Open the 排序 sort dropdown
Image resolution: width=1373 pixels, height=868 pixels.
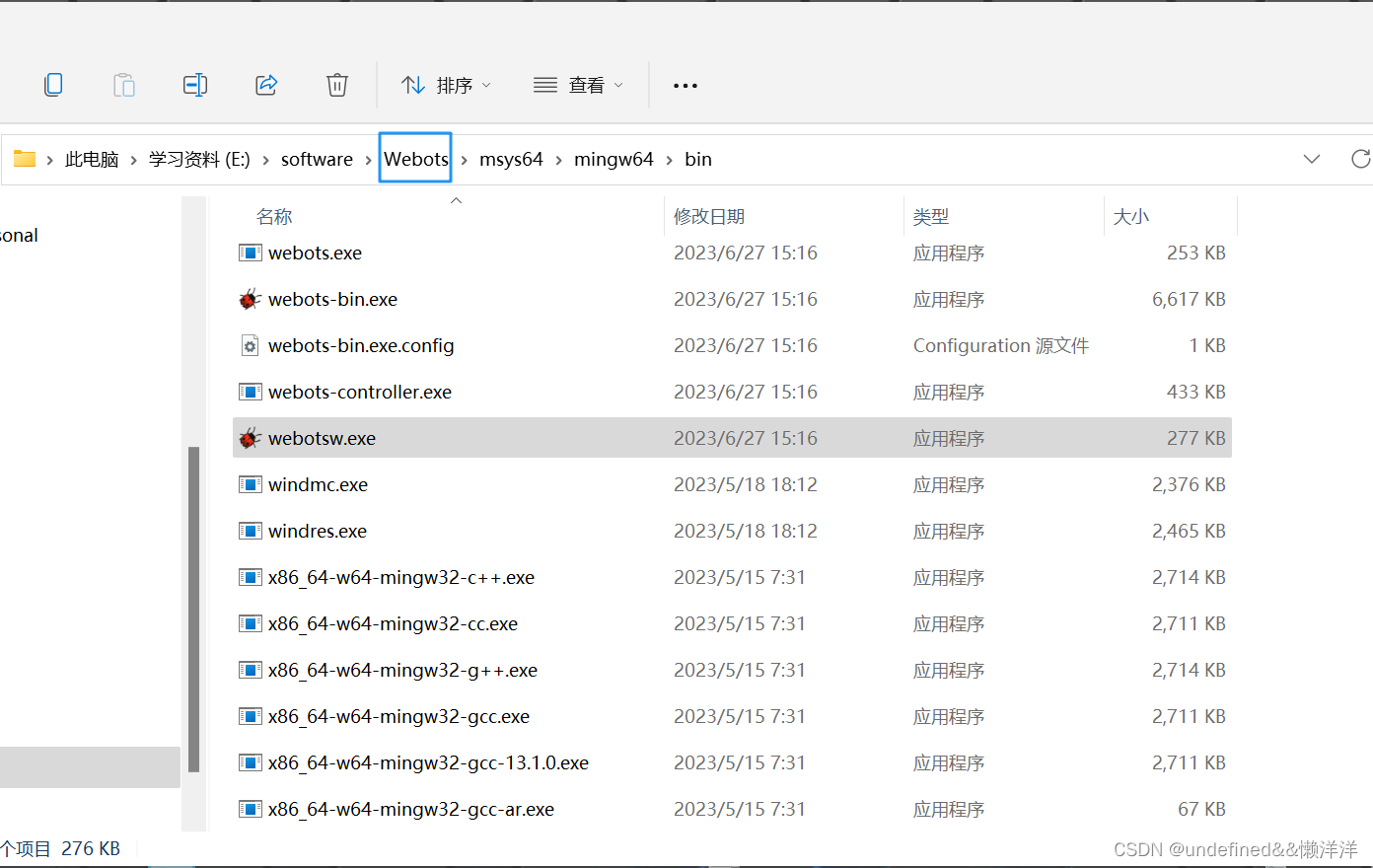pyautogui.click(x=446, y=85)
